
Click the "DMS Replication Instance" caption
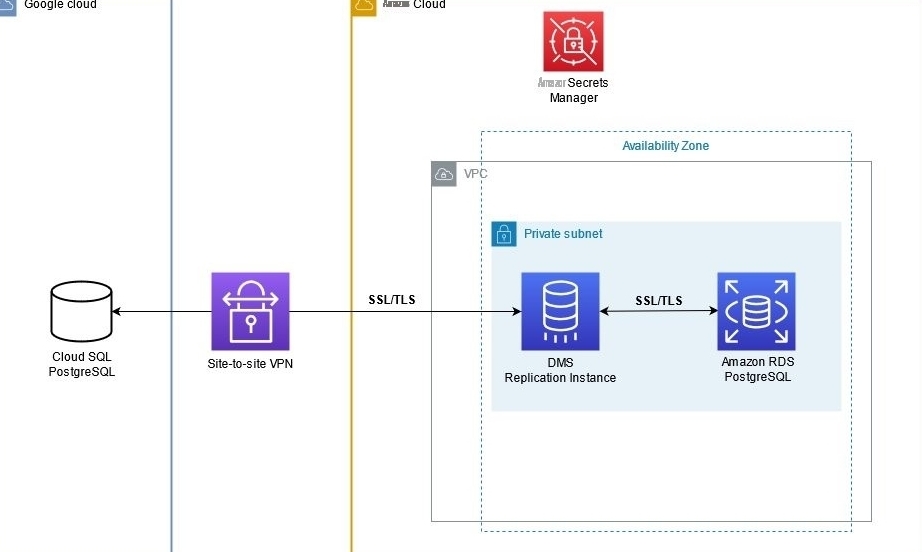pos(560,371)
